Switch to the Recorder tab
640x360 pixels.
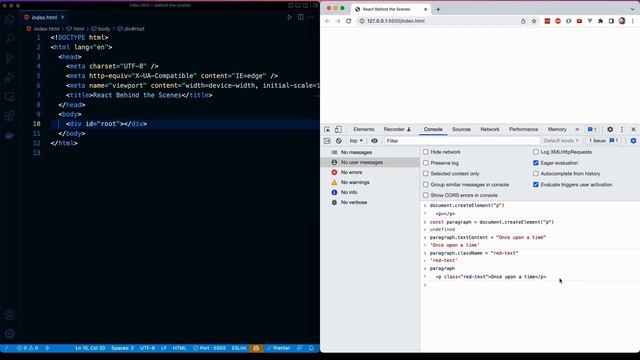(397, 129)
